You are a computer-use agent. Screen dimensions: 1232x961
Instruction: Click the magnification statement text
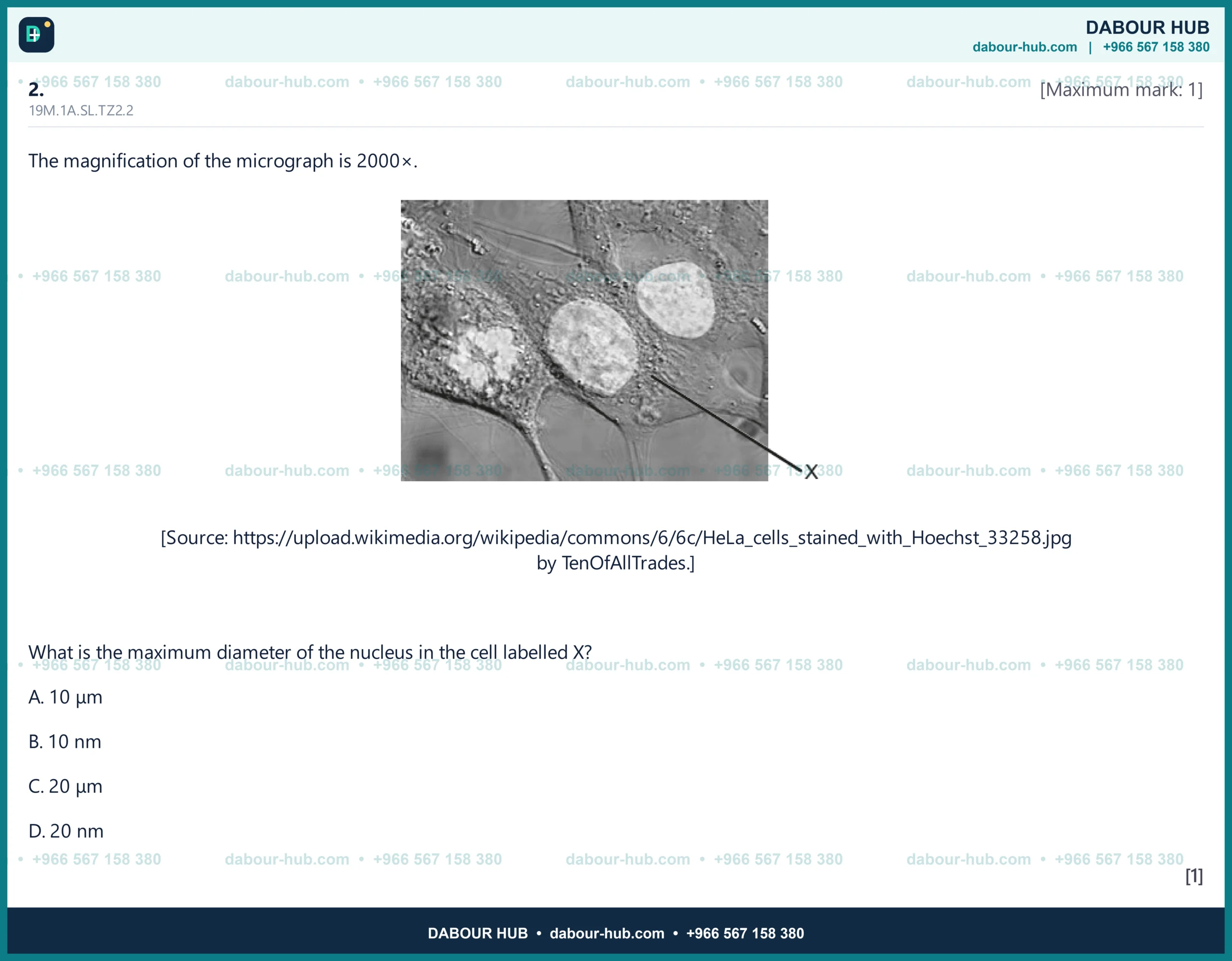(x=223, y=161)
